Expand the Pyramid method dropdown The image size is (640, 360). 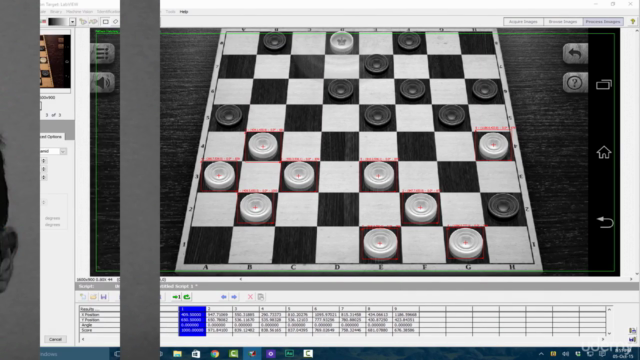point(63,151)
